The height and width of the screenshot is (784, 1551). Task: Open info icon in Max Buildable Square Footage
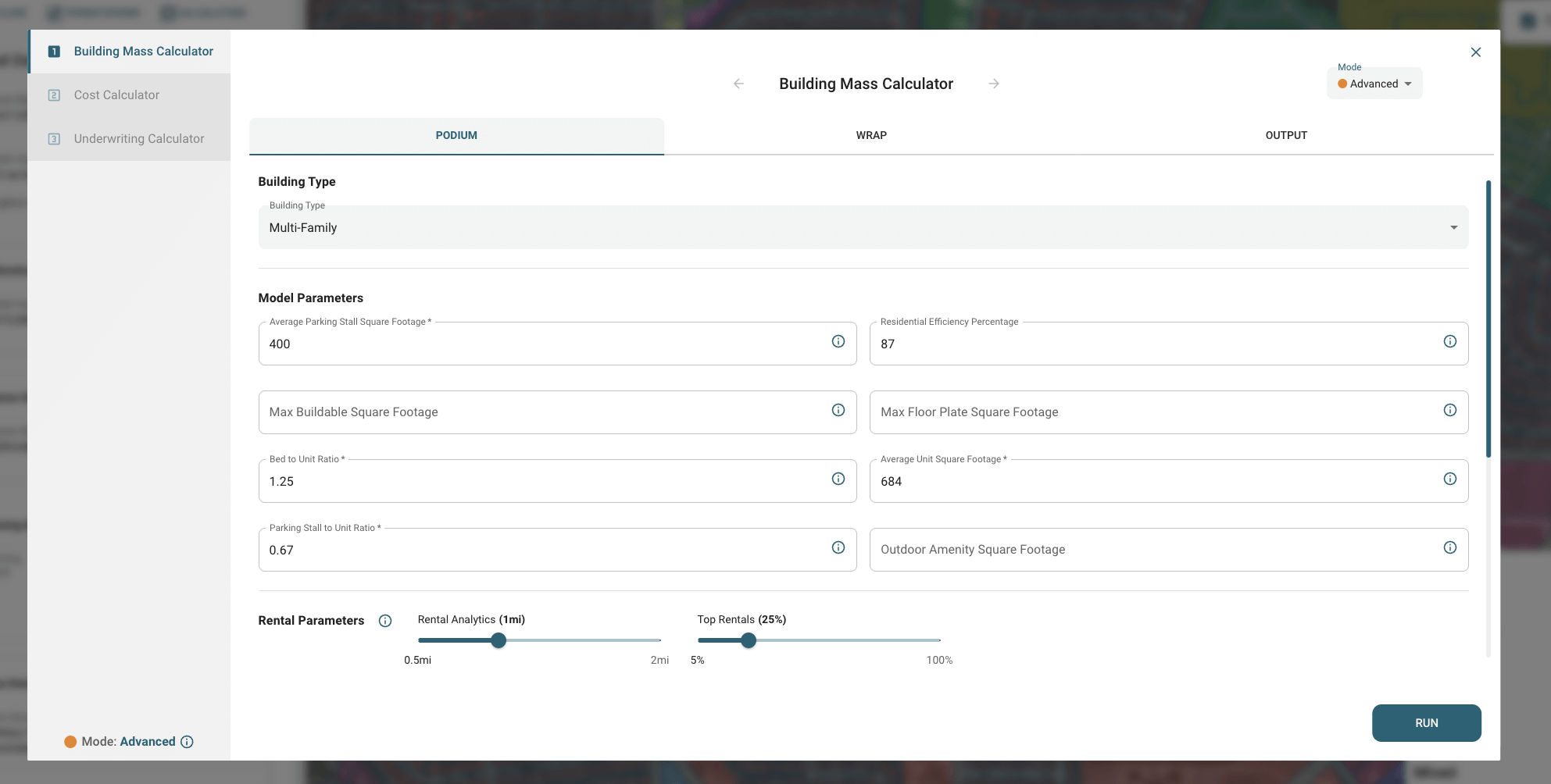pos(838,410)
